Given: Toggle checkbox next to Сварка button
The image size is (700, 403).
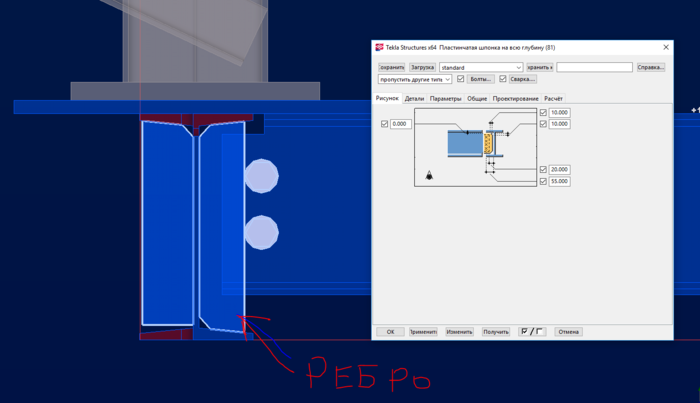Looking at the screenshot, I should (x=503, y=79).
